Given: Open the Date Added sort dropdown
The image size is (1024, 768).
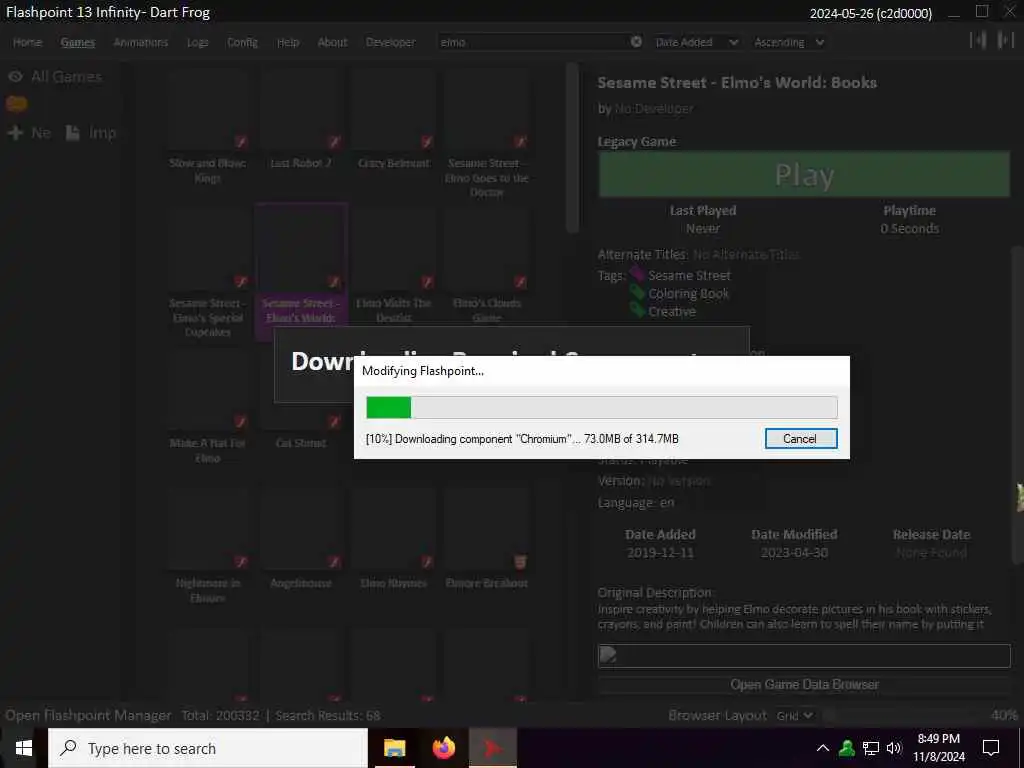Looking at the screenshot, I should click(697, 42).
